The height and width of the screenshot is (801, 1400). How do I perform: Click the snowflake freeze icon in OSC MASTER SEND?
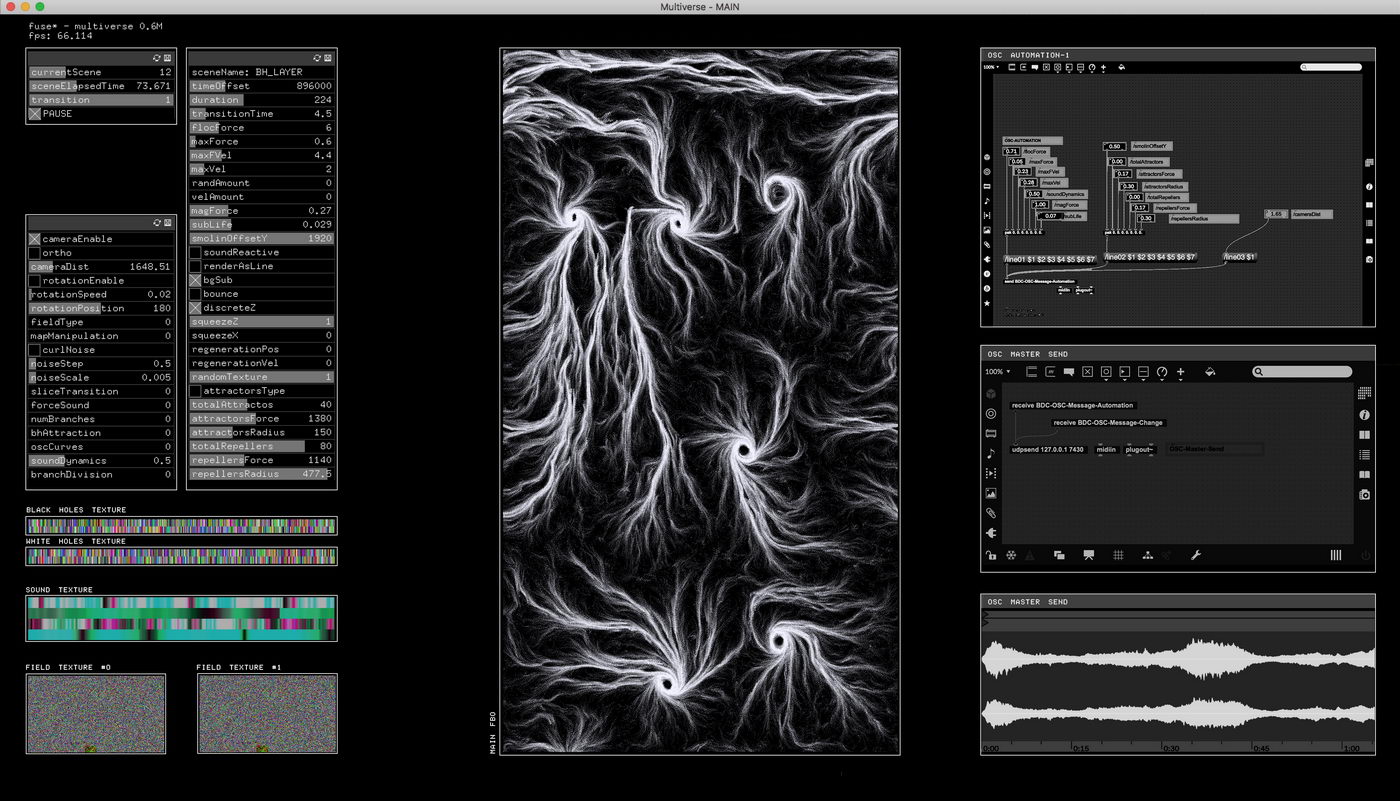1011,555
